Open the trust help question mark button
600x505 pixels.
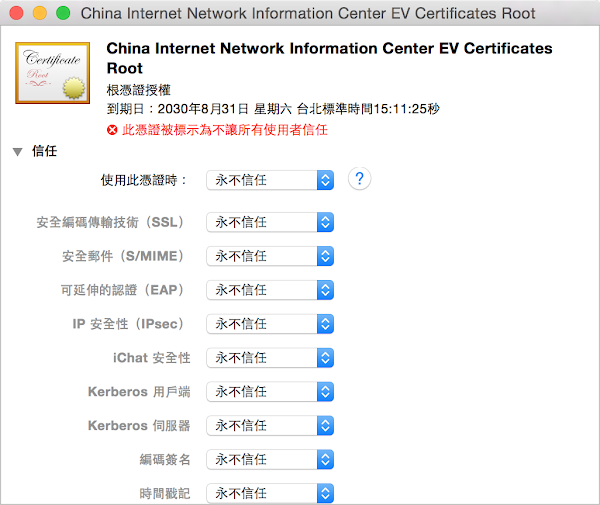coord(359,179)
